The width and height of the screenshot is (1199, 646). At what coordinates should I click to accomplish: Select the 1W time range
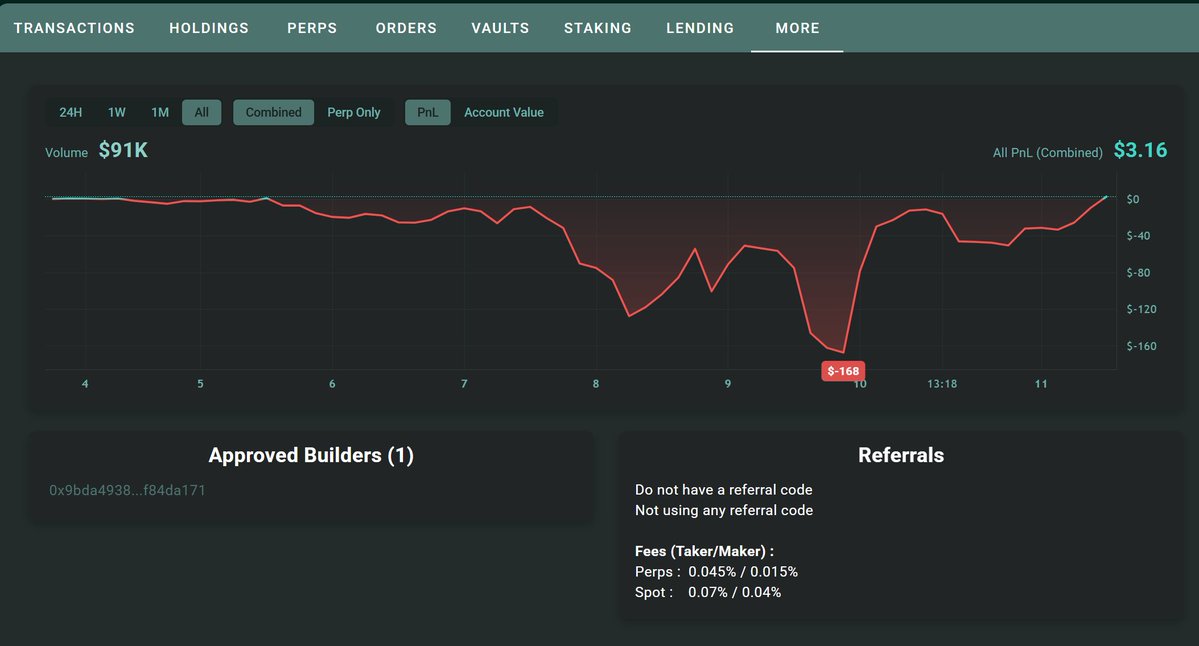[x=116, y=112]
